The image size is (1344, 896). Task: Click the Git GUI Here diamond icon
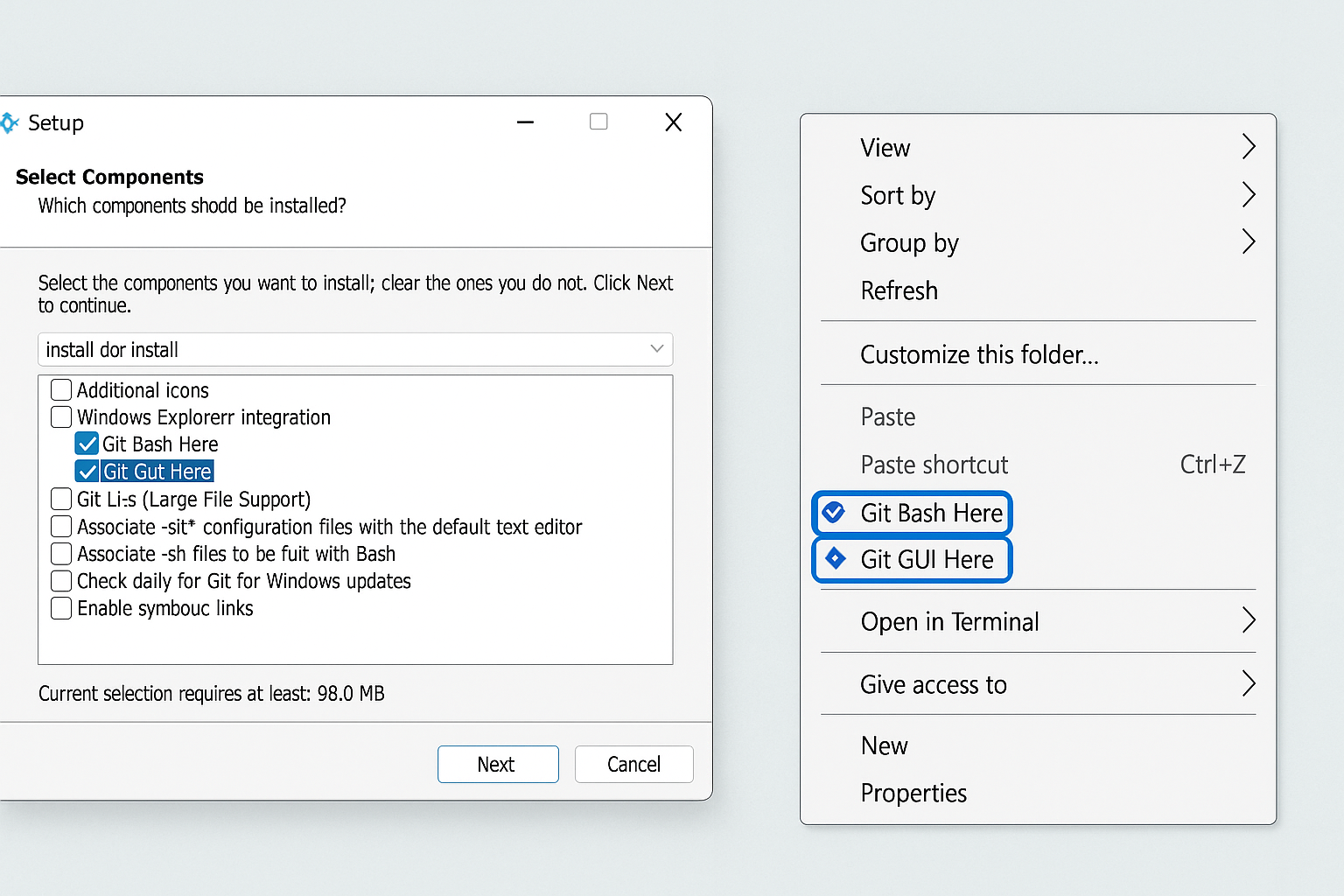pyautogui.click(x=836, y=558)
